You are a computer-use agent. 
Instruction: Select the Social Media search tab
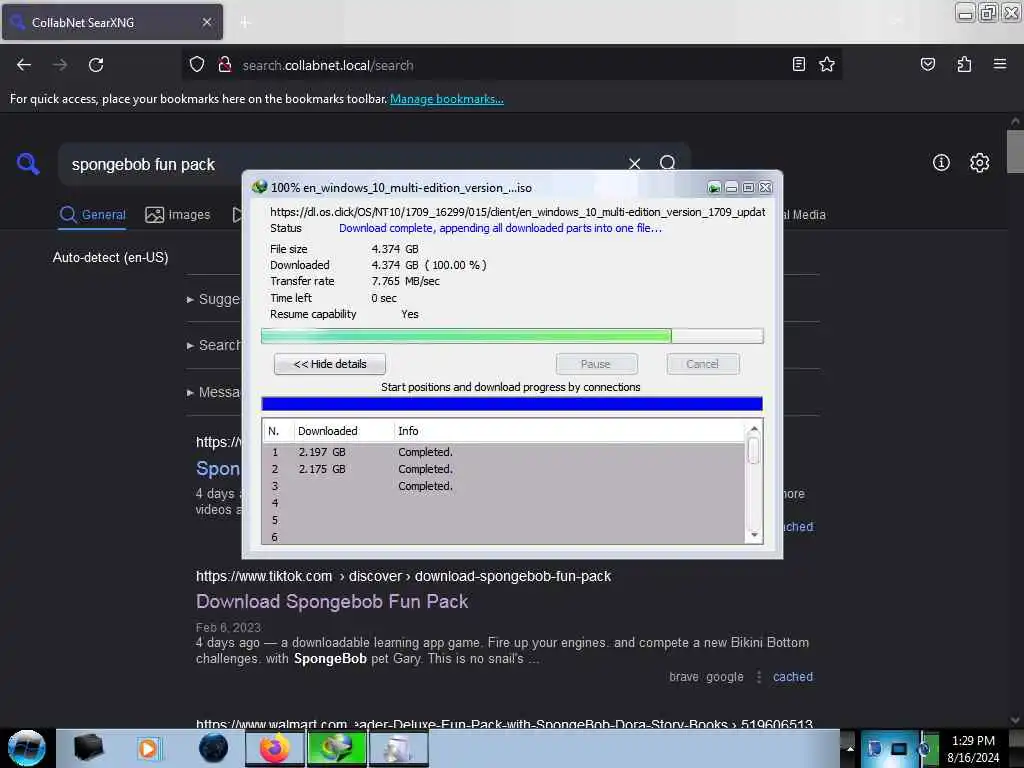click(805, 214)
